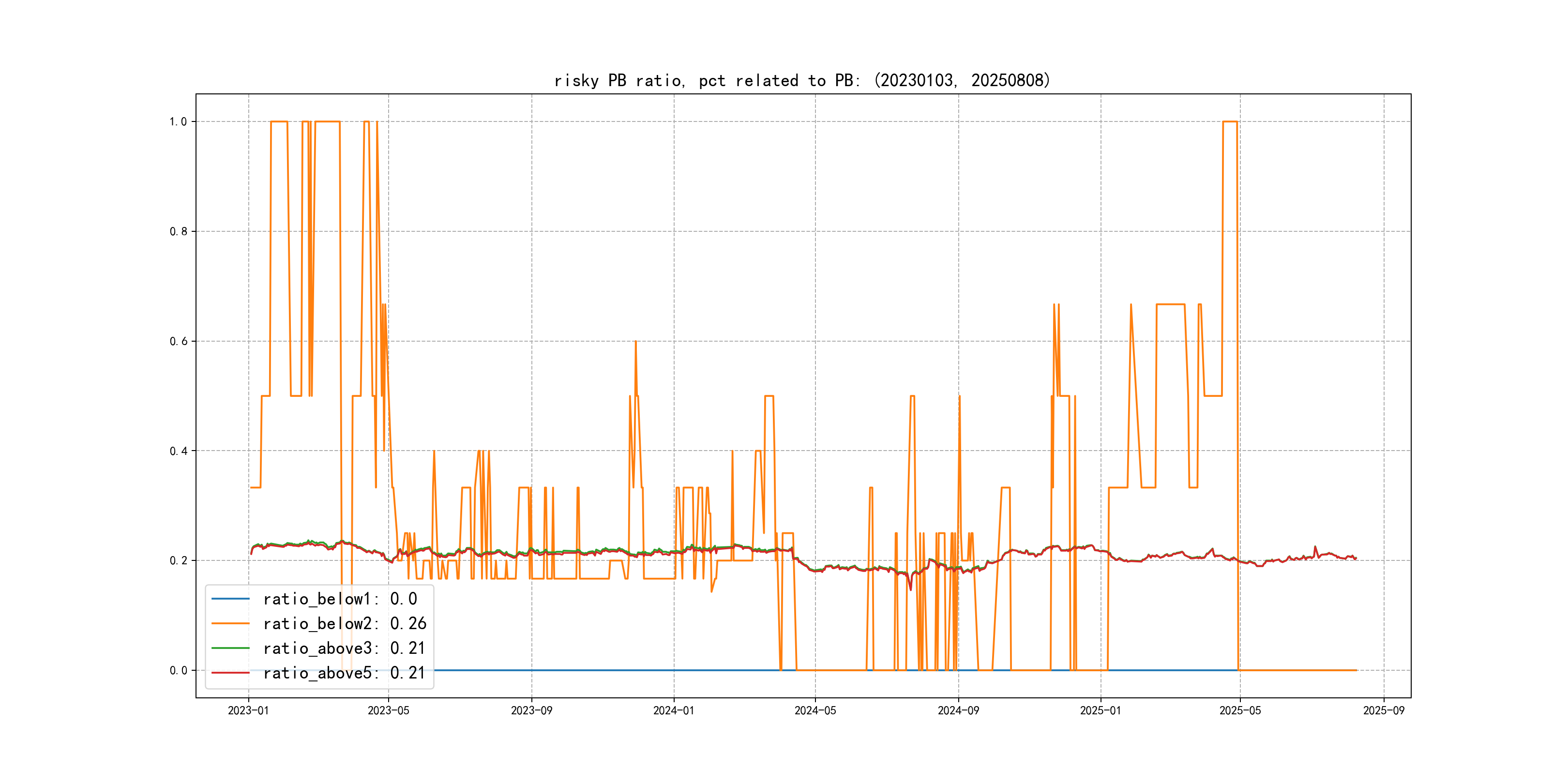
Task: Click the 2024-09 x-axis tick label
Action: (958, 710)
